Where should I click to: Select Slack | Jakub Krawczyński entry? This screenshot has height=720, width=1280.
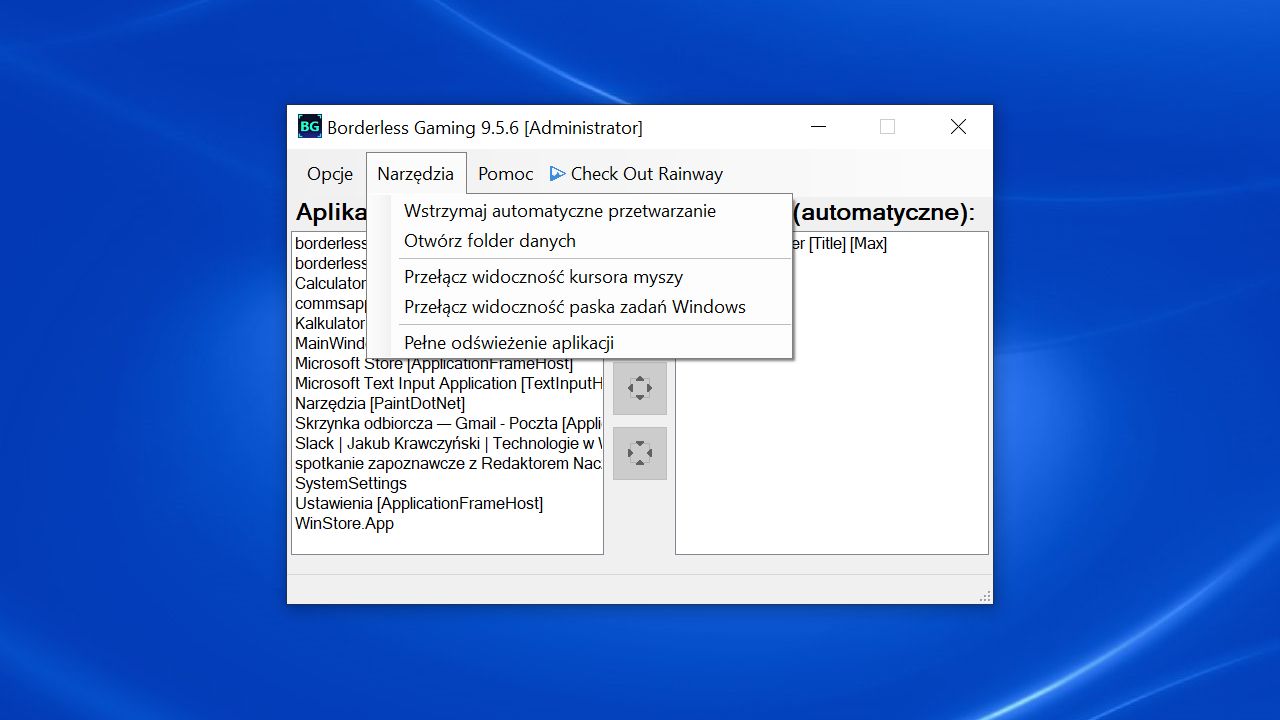click(x=447, y=443)
